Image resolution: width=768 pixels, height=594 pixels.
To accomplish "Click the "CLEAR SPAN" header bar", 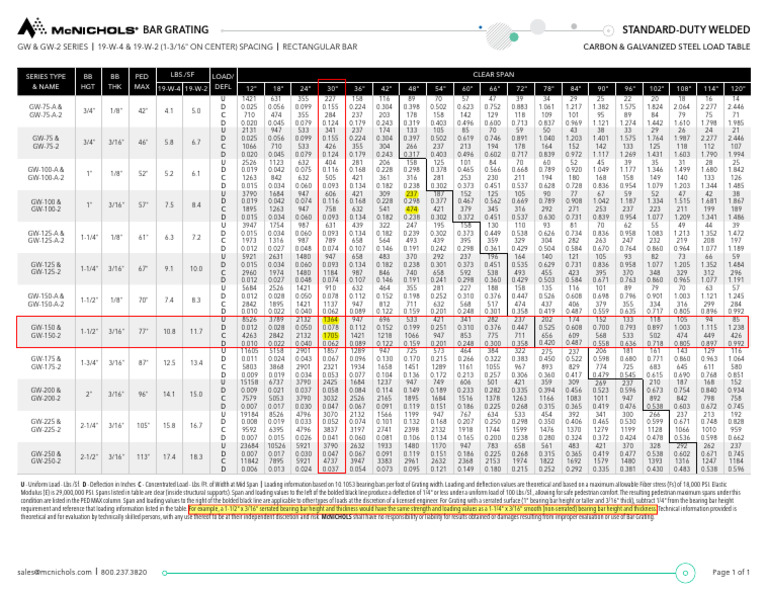I will pyautogui.click(x=494, y=75).
